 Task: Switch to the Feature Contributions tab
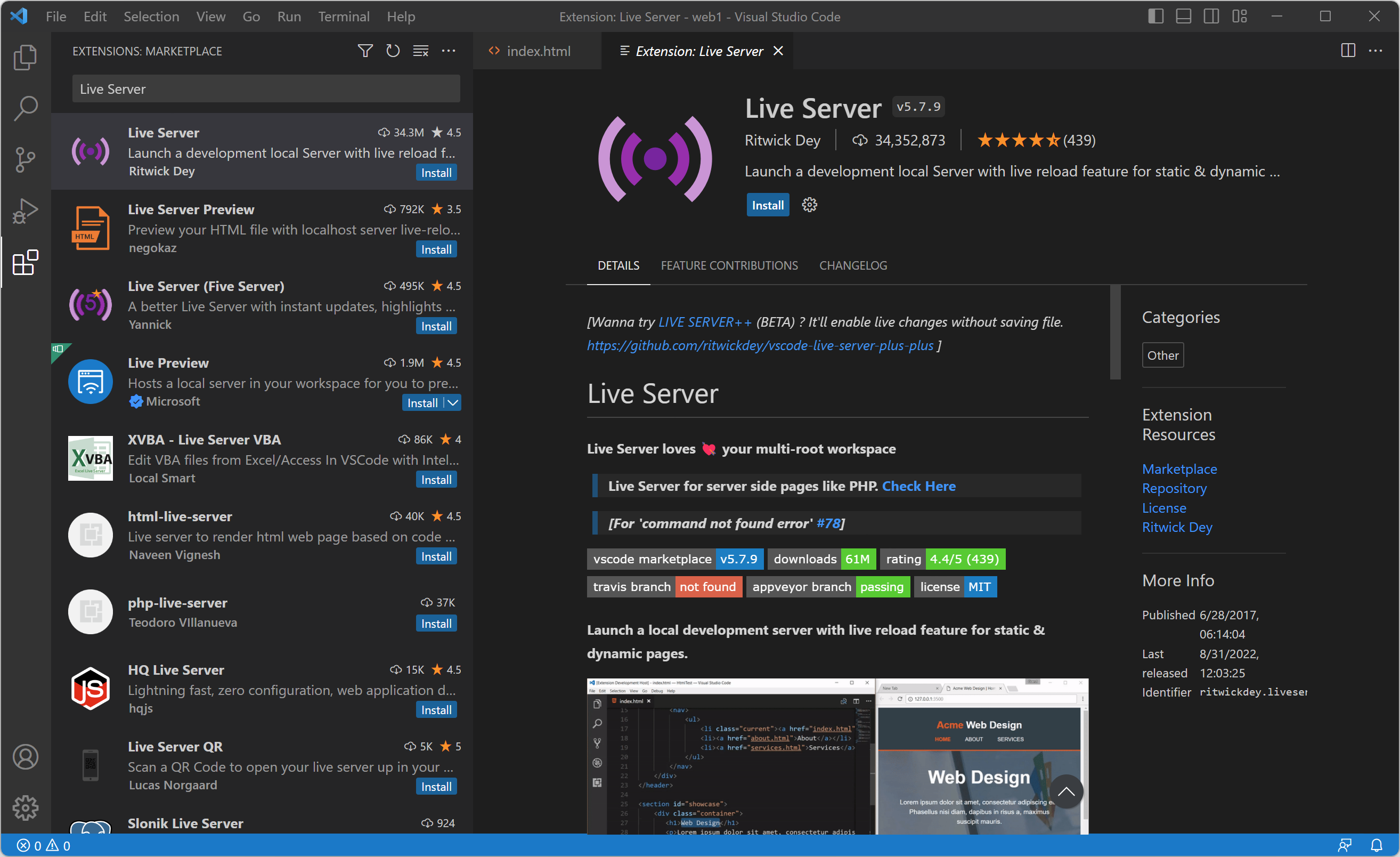click(729, 265)
